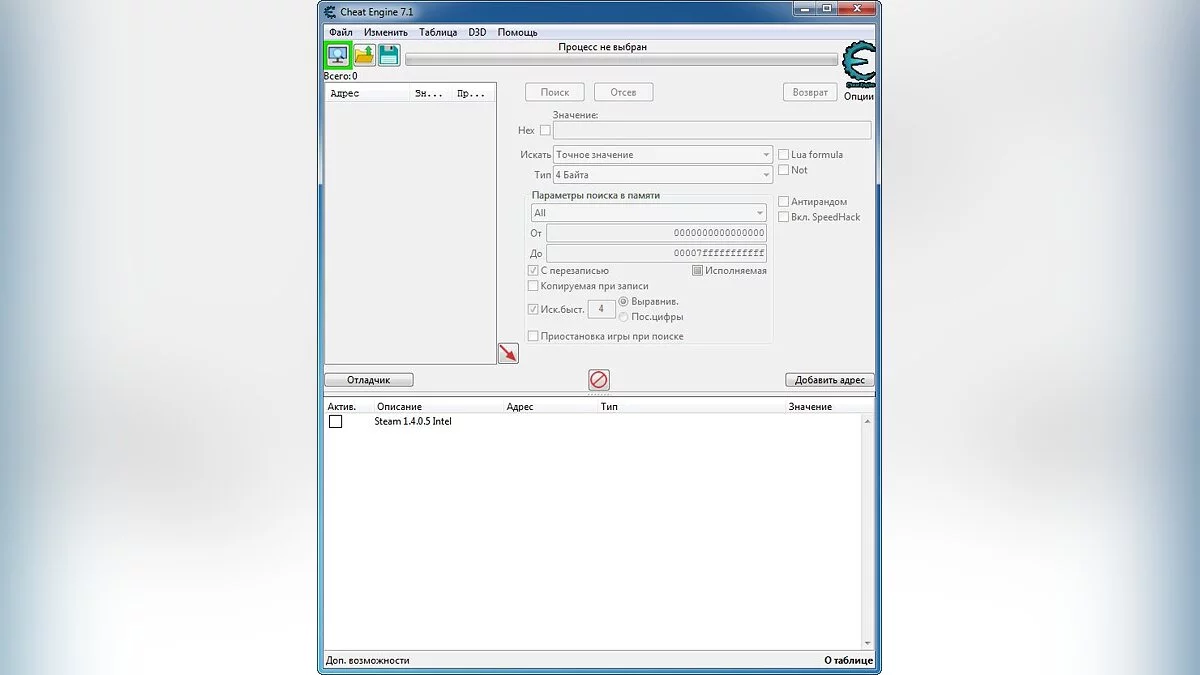
Task: Click the Добавить адрес button
Action: [x=830, y=380]
